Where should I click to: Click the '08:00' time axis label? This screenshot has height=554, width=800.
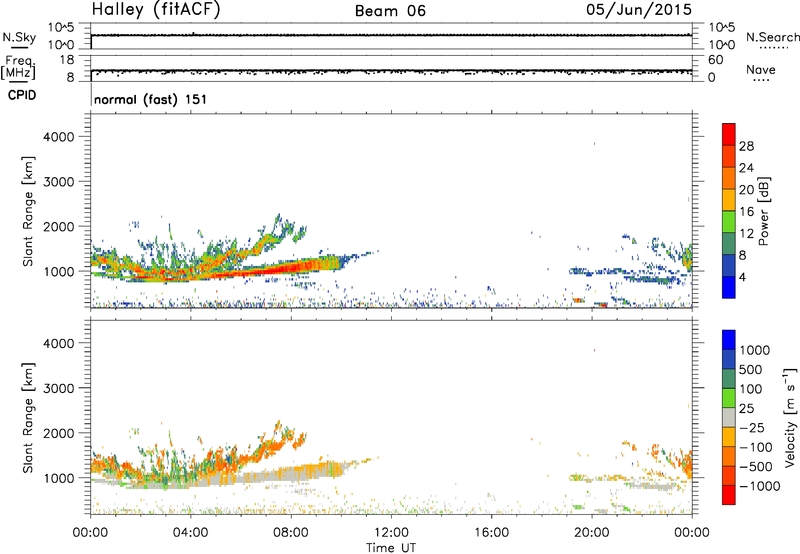[291, 533]
